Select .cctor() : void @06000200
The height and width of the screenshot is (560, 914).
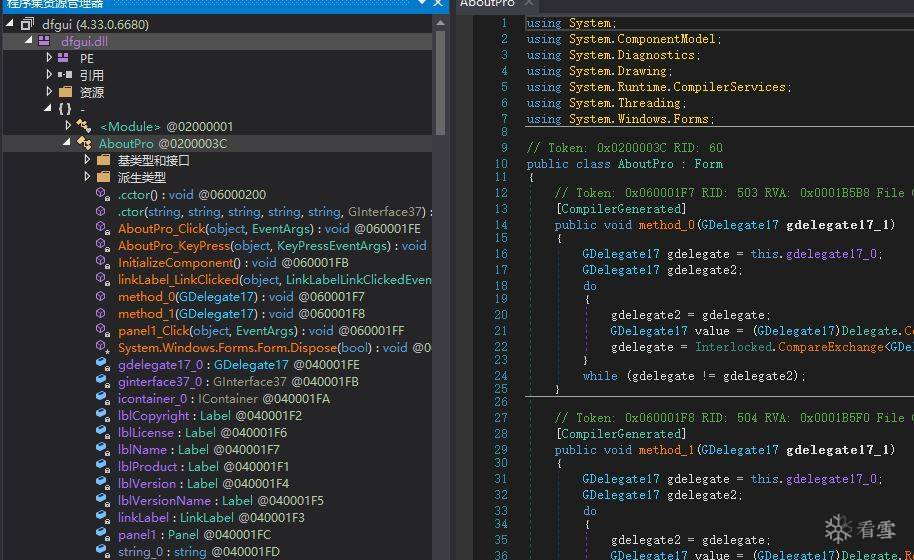click(x=192, y=194)
